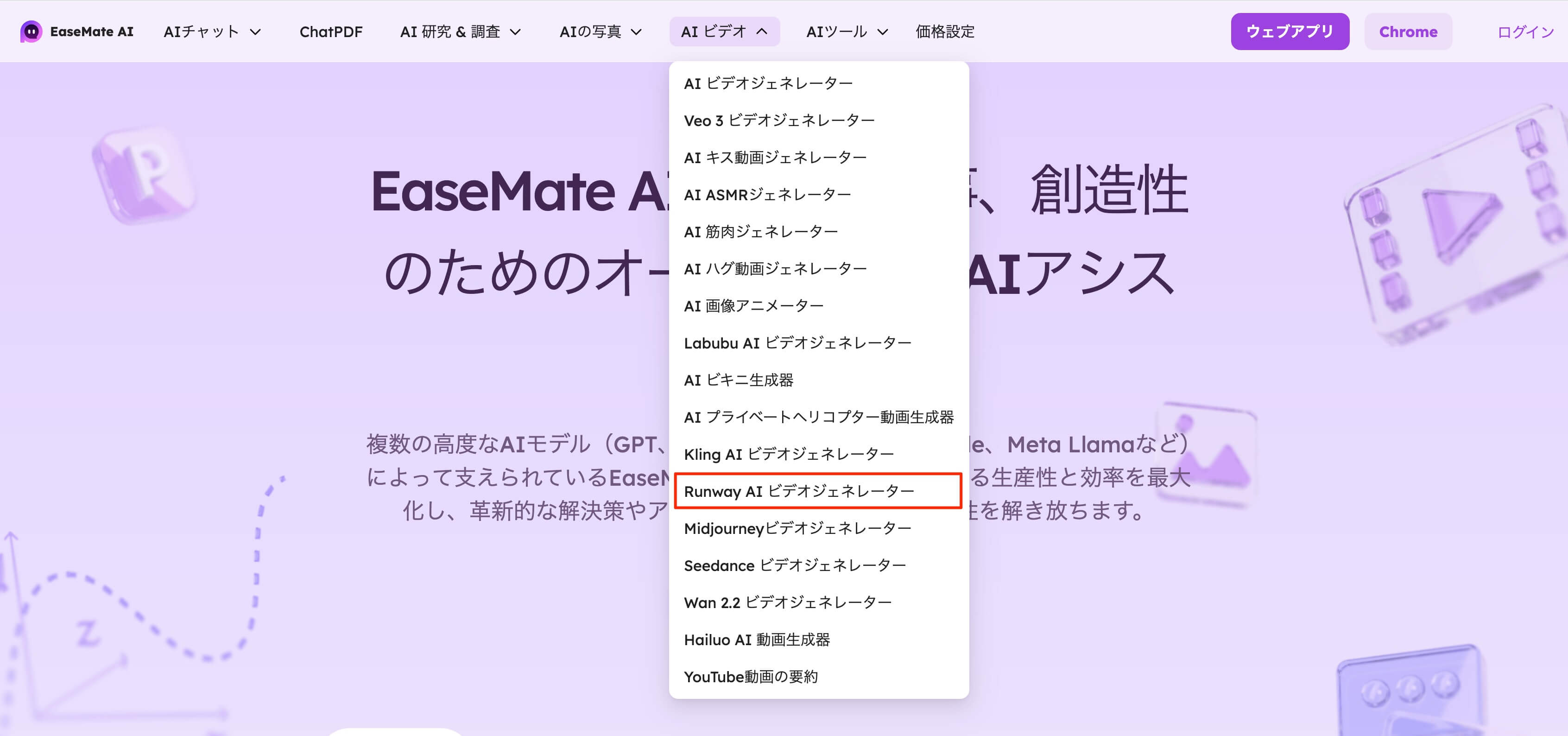Choose Hailuo AI 動画生成器 option
This screenshot has width=1568, height=736.
pos(757,639)
